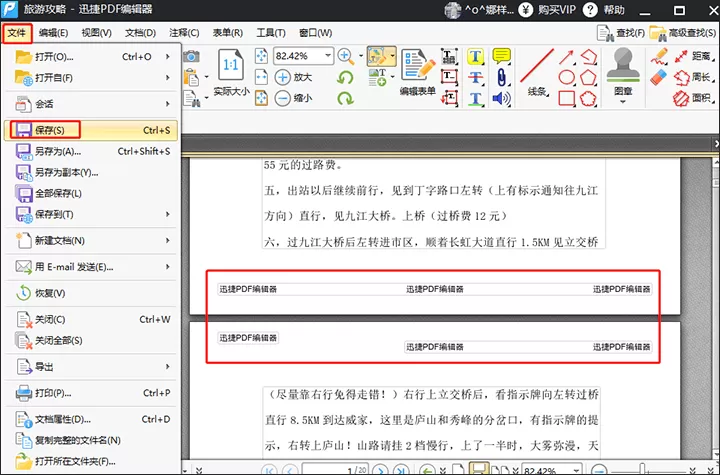This screenshot has height=475, width=720.
Task: Choose Revert (V) menu entry
Action: tap(90, 293)
